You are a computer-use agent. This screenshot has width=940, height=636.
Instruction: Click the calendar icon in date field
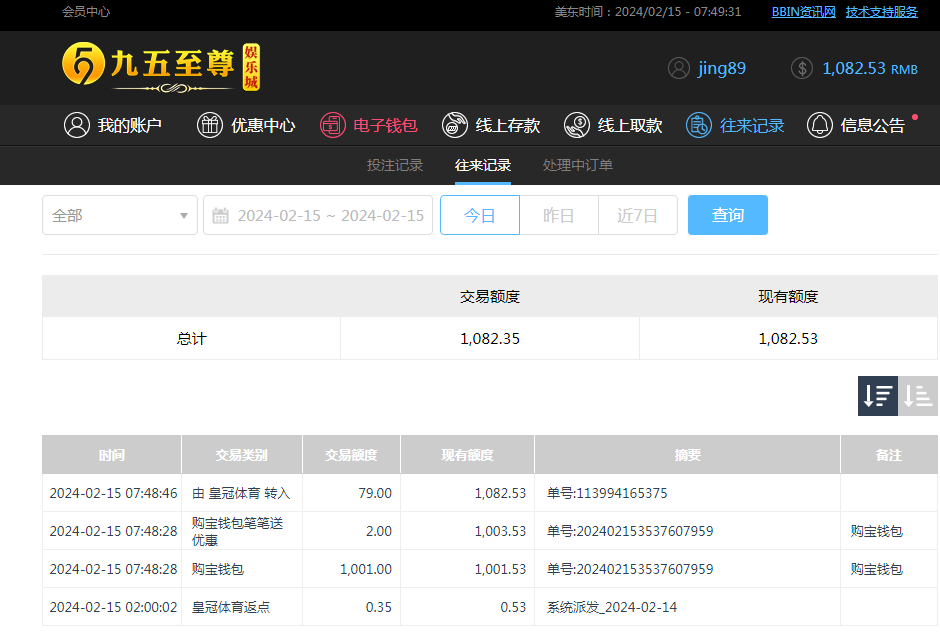point(221,215)
